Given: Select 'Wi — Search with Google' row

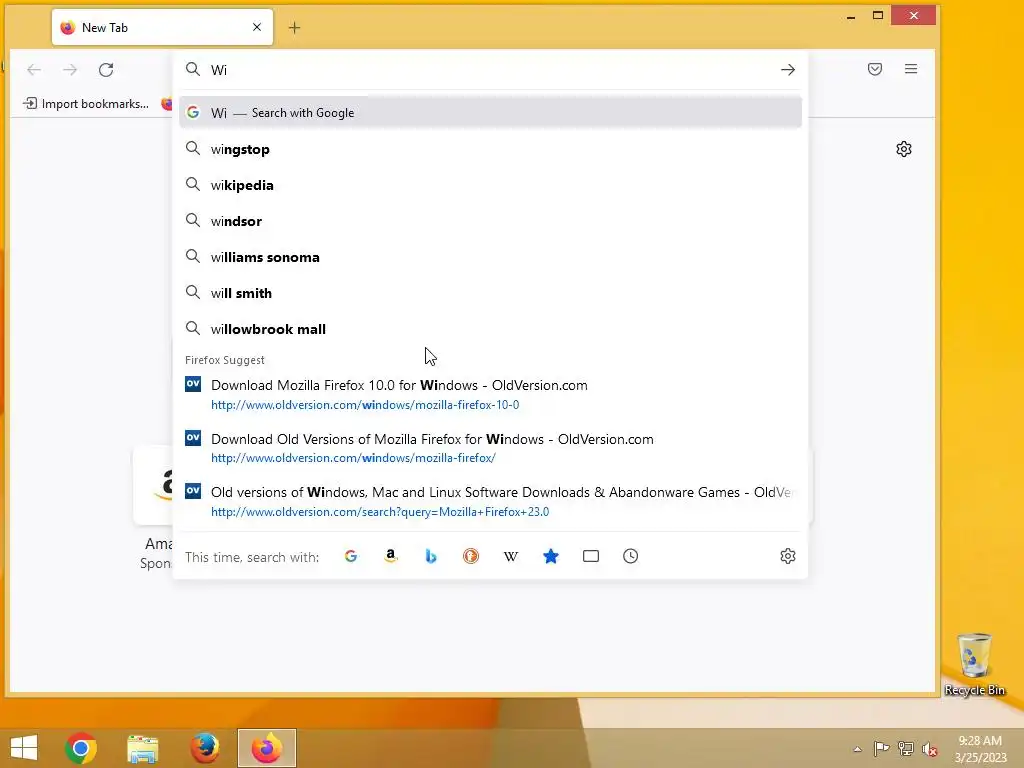Looking at the screenshot, I should [490, 112].
